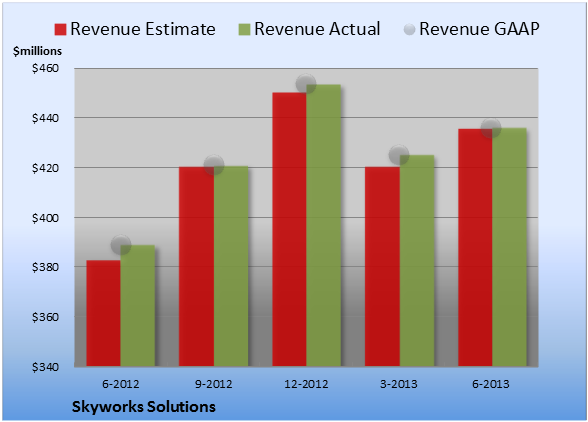Select the red estimate bar for 6-2012
The image size is (588, 422).
[x=104, y=313]
